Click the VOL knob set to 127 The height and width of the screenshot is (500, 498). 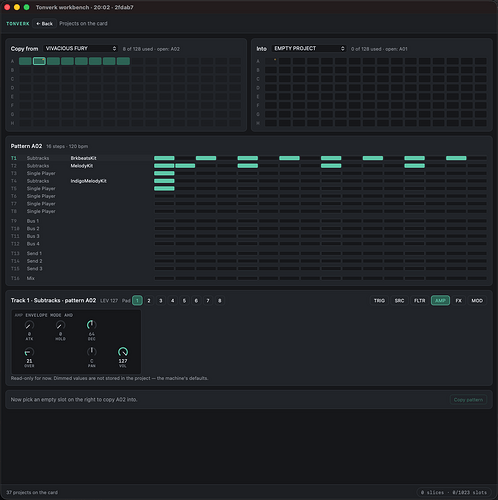point(123,352)
